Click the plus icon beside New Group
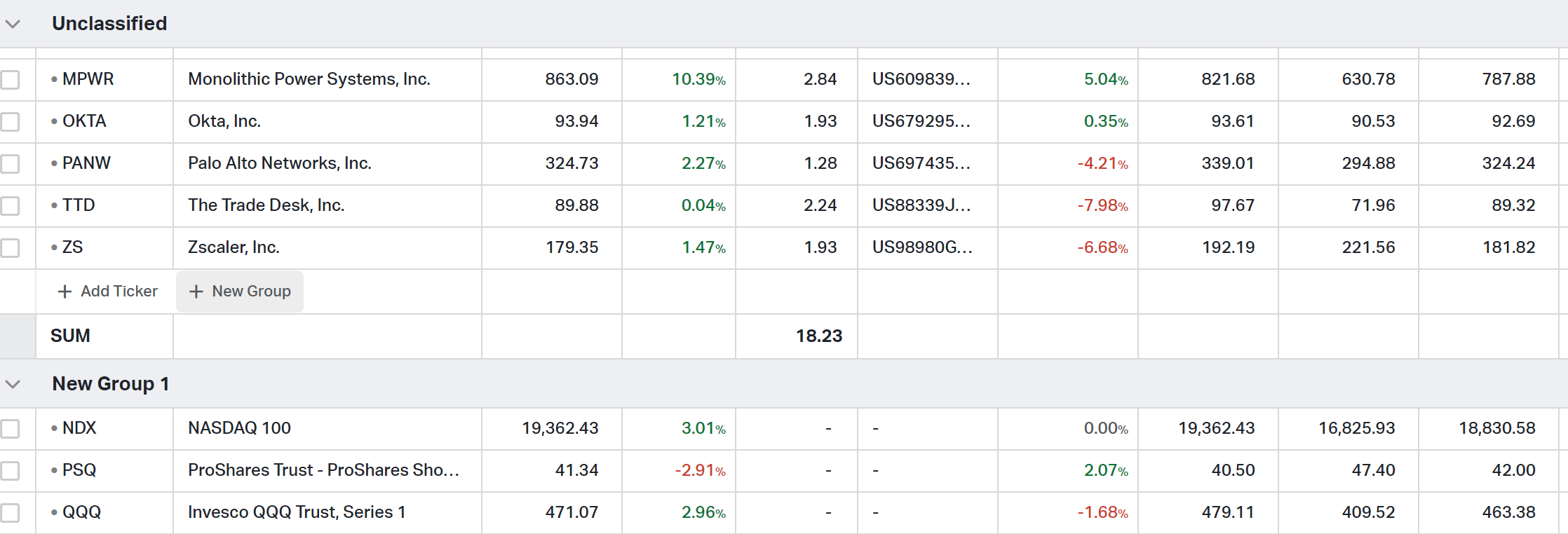The width and height of the screenshot is (1568, 534). coord(196,292)
